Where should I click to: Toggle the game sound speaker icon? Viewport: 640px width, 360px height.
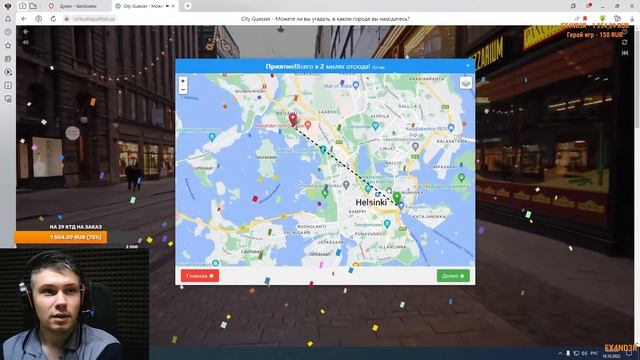pos(26,42)
